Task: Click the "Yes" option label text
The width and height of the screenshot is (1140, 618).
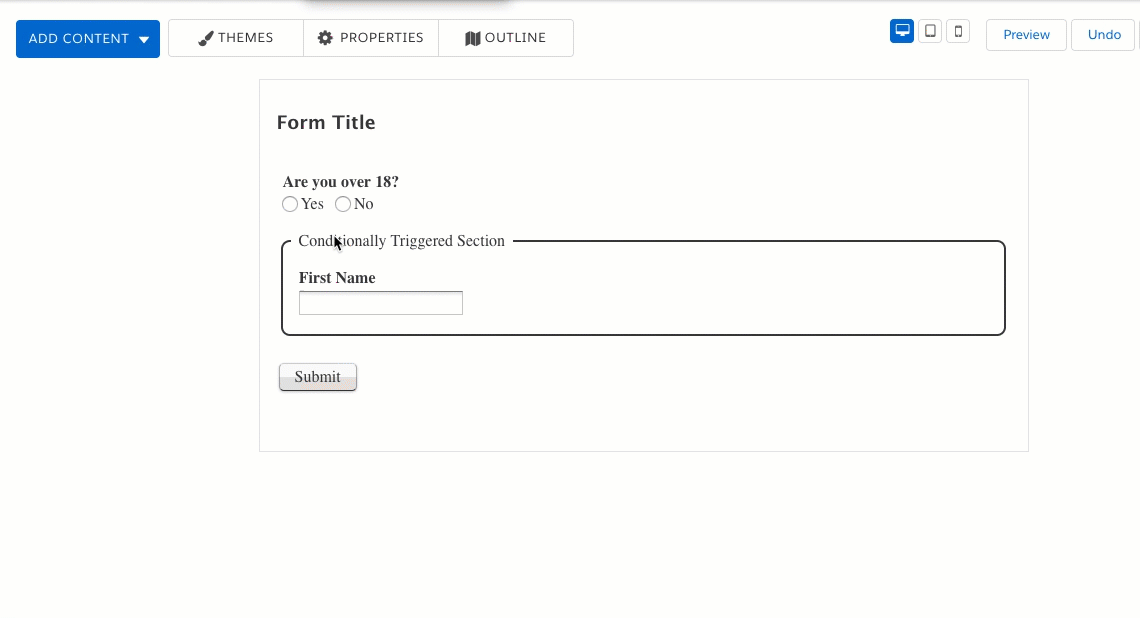Action: pos(313,204)
